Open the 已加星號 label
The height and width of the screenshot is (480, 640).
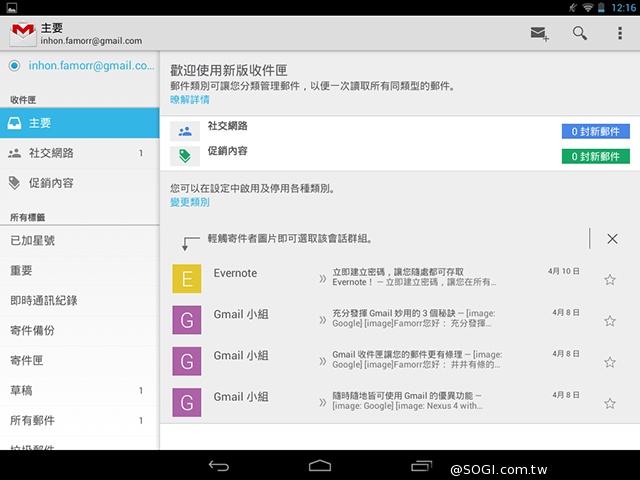[x=80, y=240]
